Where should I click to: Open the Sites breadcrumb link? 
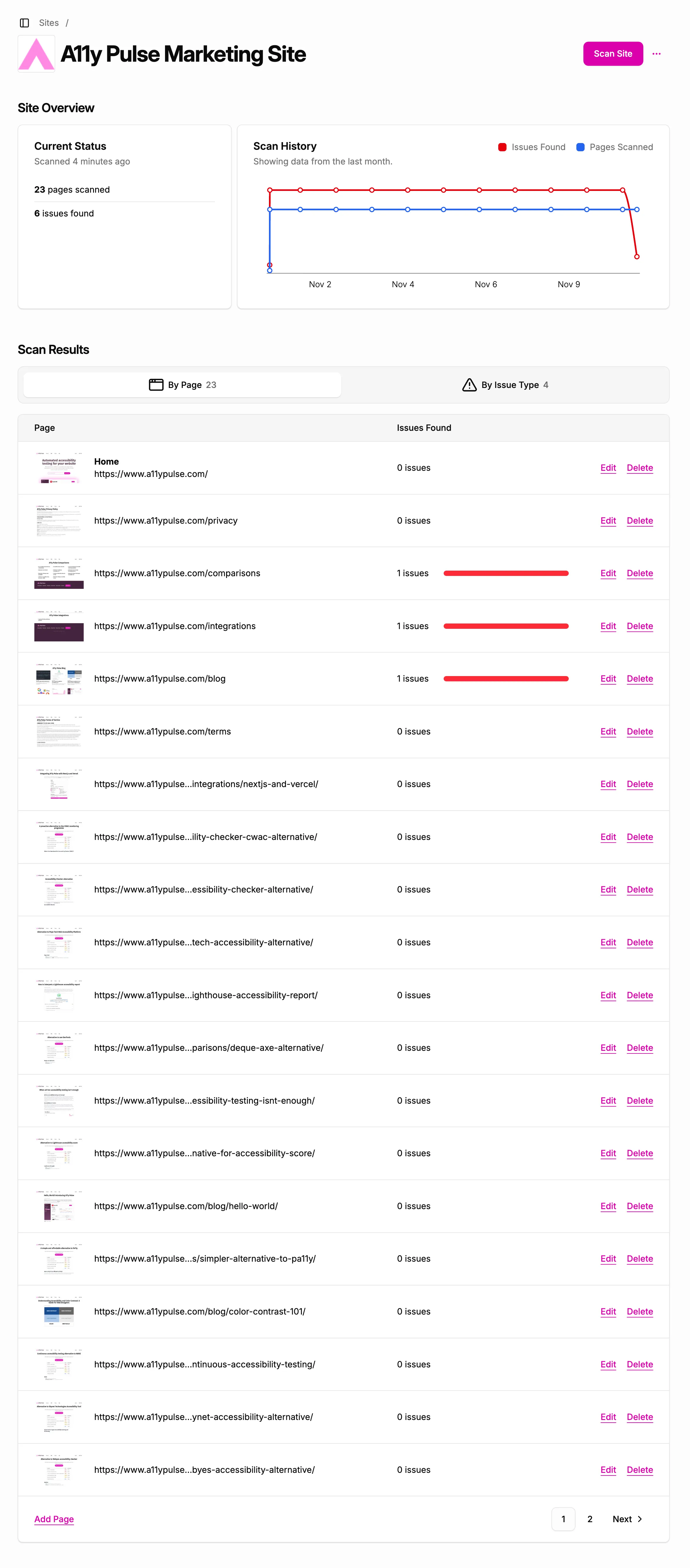point(49,23)
